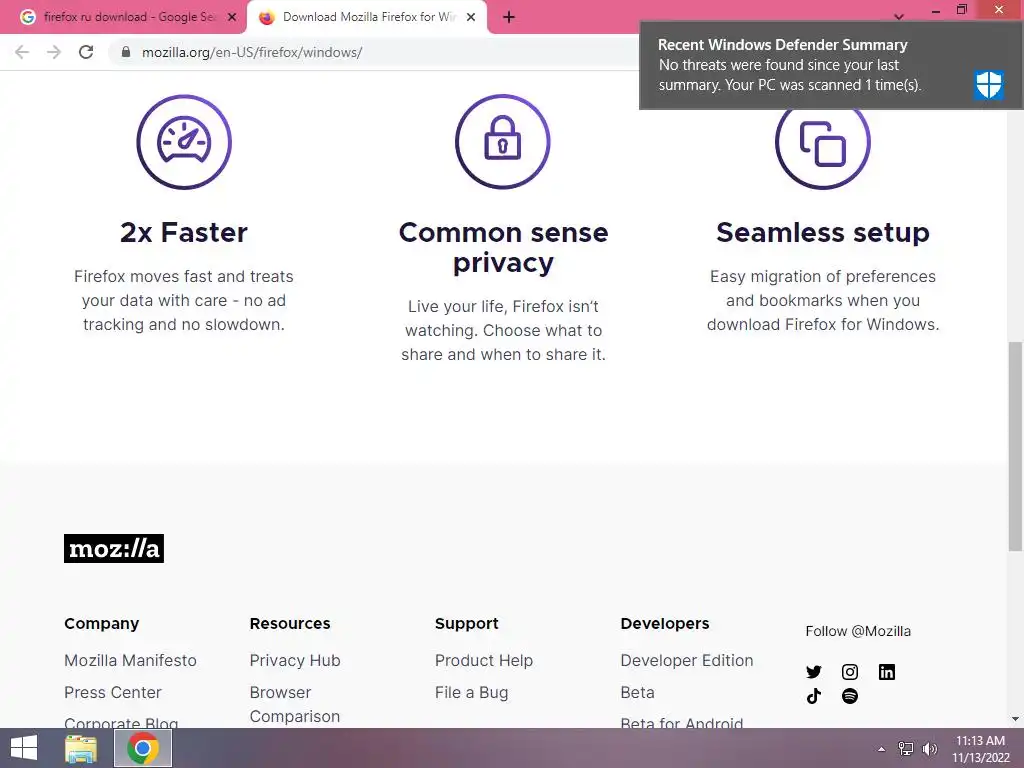Click the Company footer heading

101,624
